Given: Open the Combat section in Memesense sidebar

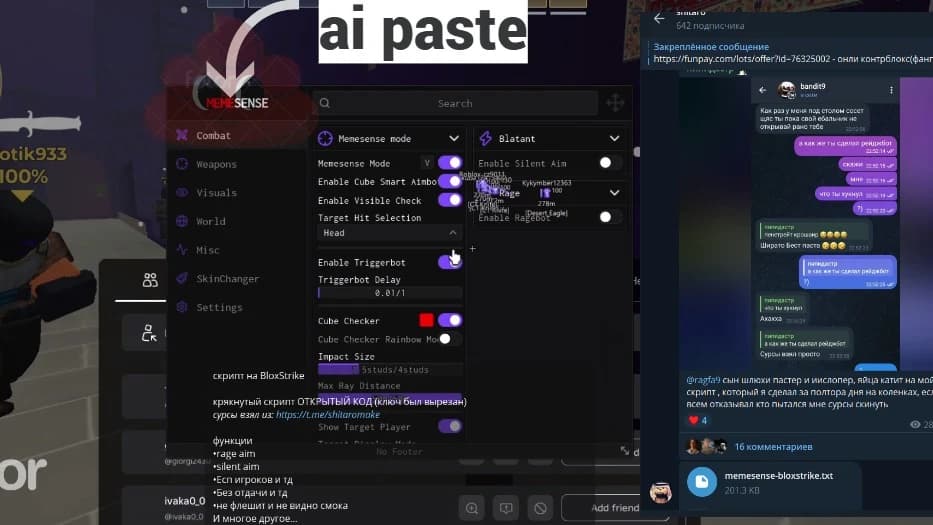Looking at the screenshot, I should [x=213, y=136].
